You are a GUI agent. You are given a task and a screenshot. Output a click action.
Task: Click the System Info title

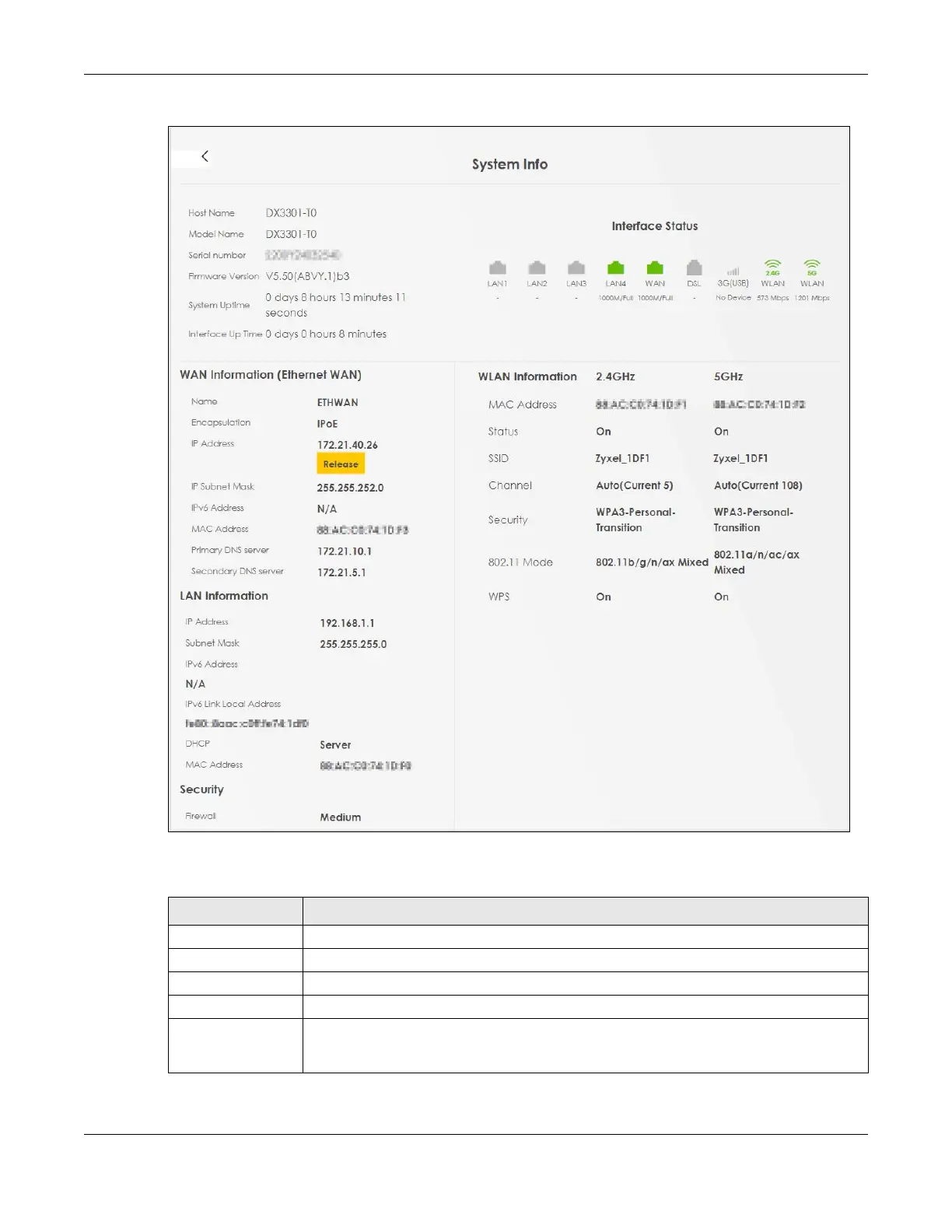tap(509, 164)
